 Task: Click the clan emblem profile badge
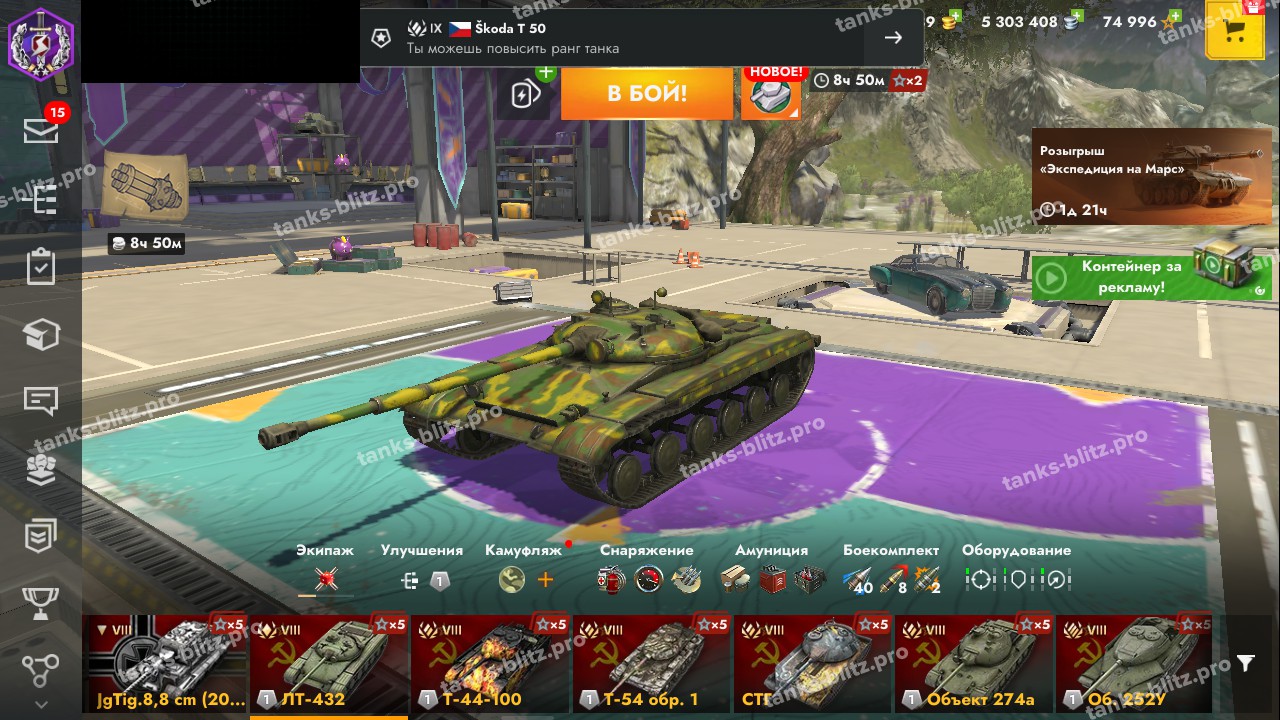[x=41, y=41]
